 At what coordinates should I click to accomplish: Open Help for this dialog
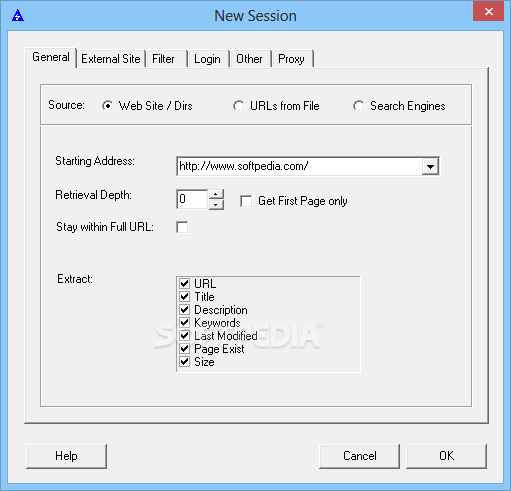[x=66, y=456]
